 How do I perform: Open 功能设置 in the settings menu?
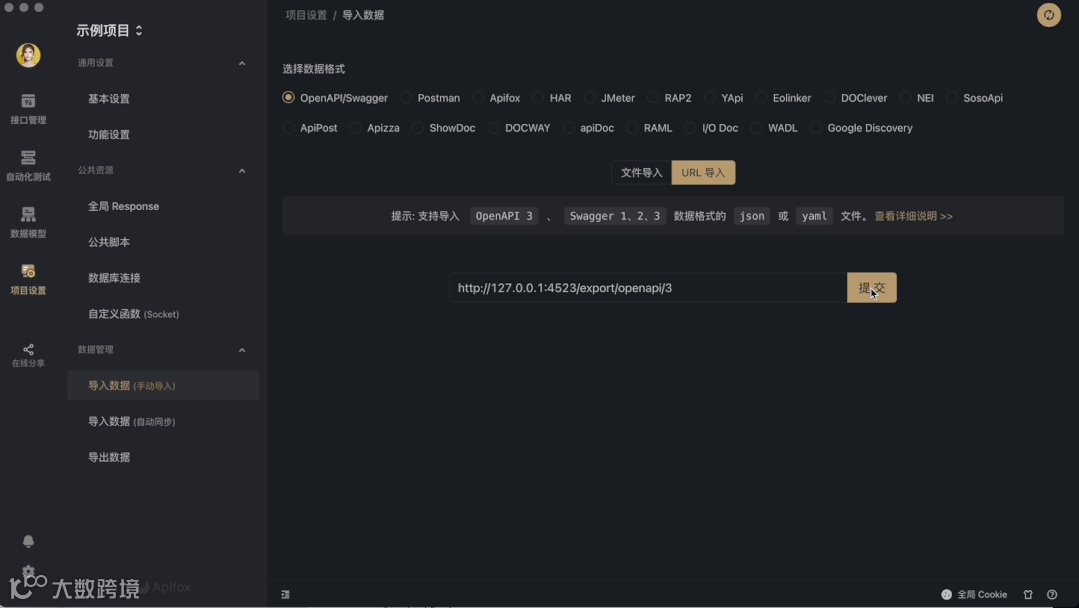(163, 135)
